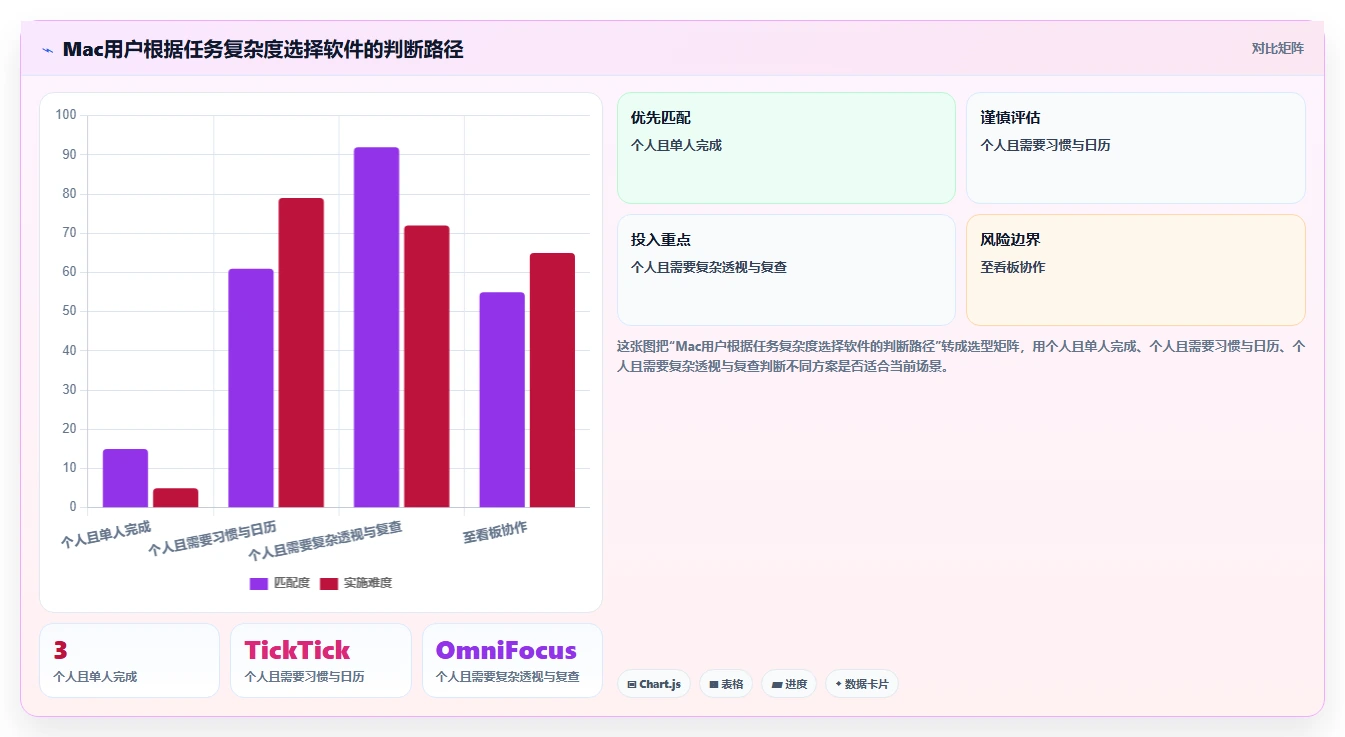1345x737 pixels.
Task: Select the OmniFocus stat card
Action: click(512, 660)
